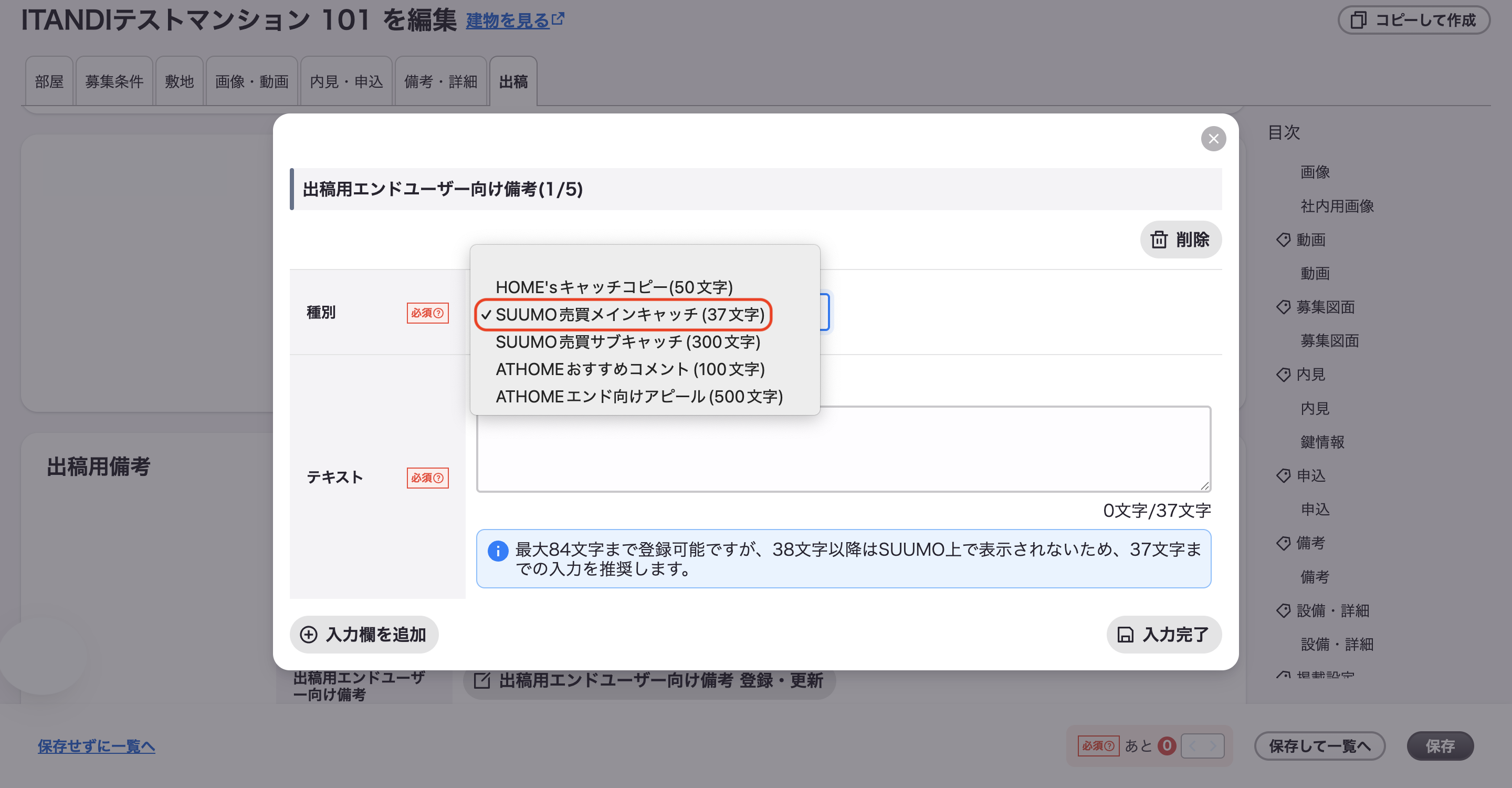Switch to the 画像・動画 tab
This screenshot has height=788, width=1512.
(252, 81)
